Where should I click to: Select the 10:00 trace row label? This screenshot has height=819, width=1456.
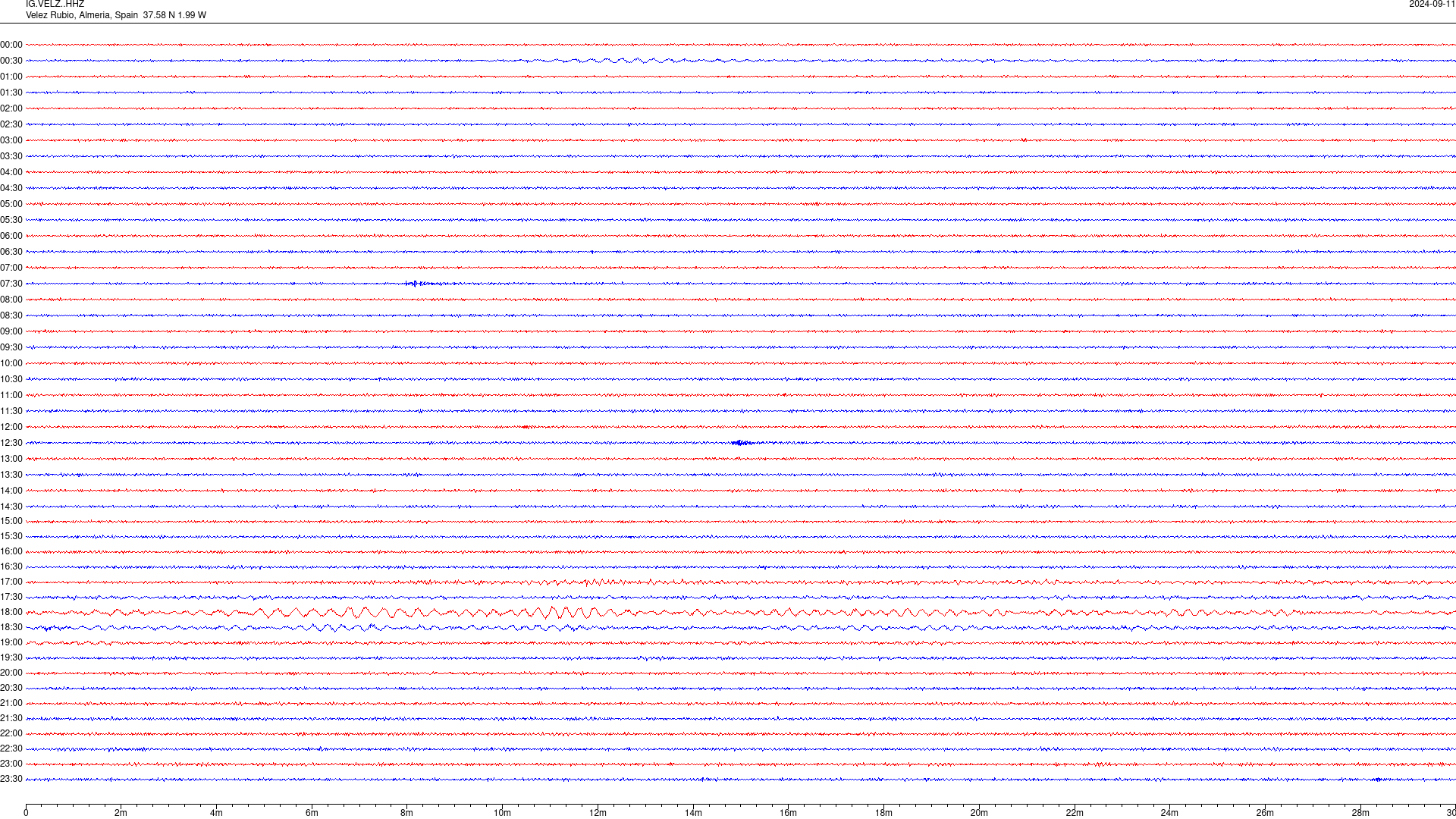11,363
